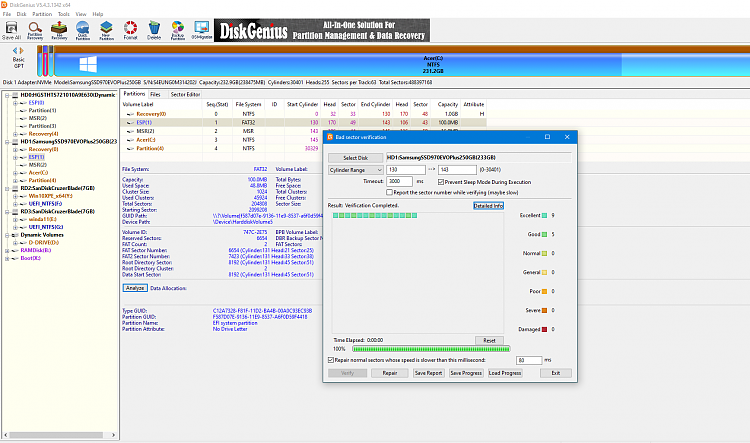Open the Tools menu
750x443 pixels.
tap(64, 14)
